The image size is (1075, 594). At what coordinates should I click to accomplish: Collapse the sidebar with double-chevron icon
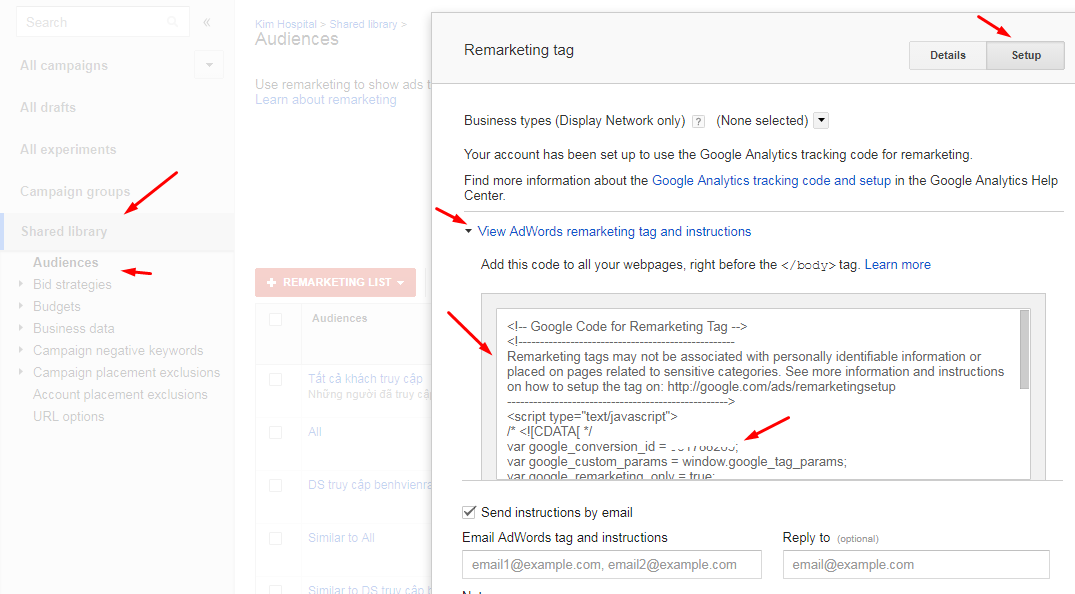click(x=207, y=22)
